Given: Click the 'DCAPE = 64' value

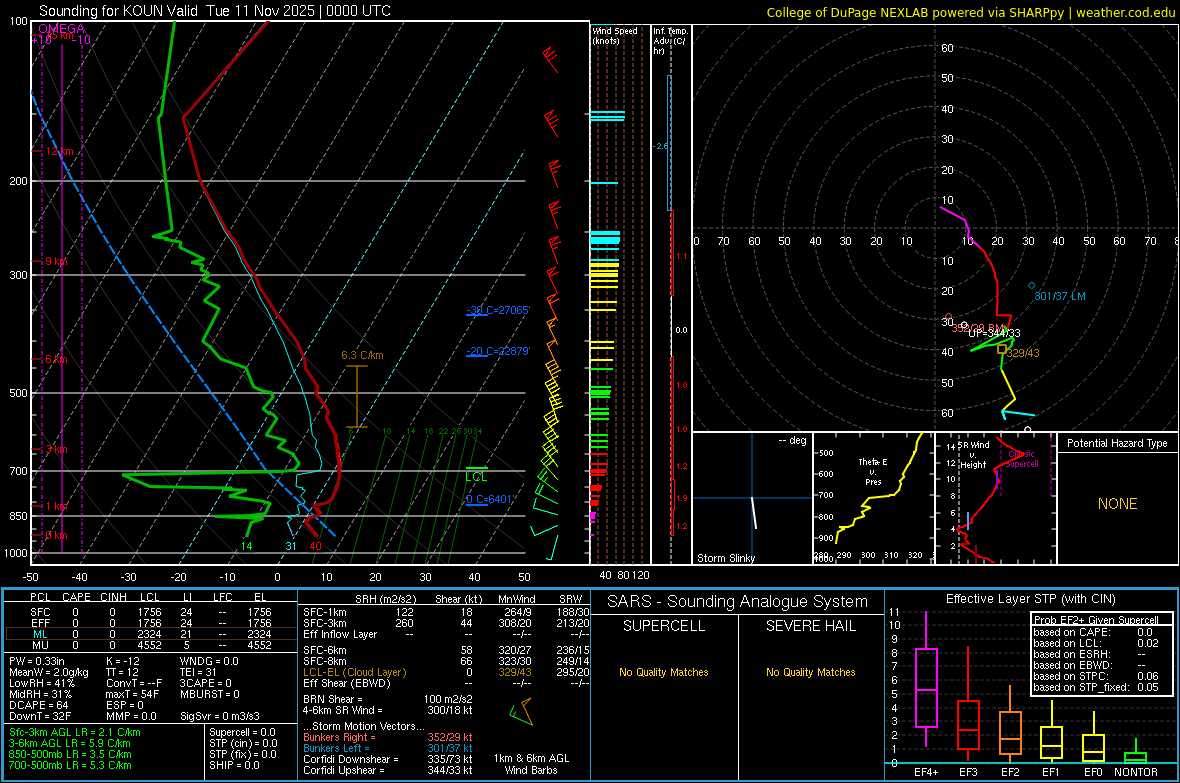Looking at the screenshot, I should click(x=39, y=705).
